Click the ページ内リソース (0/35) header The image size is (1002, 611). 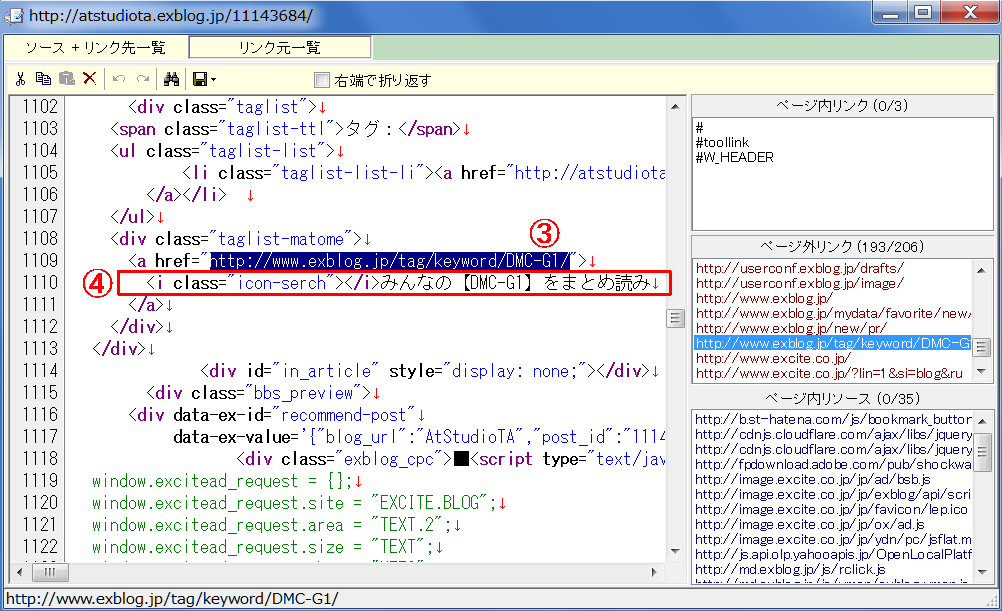click(842, 399)
